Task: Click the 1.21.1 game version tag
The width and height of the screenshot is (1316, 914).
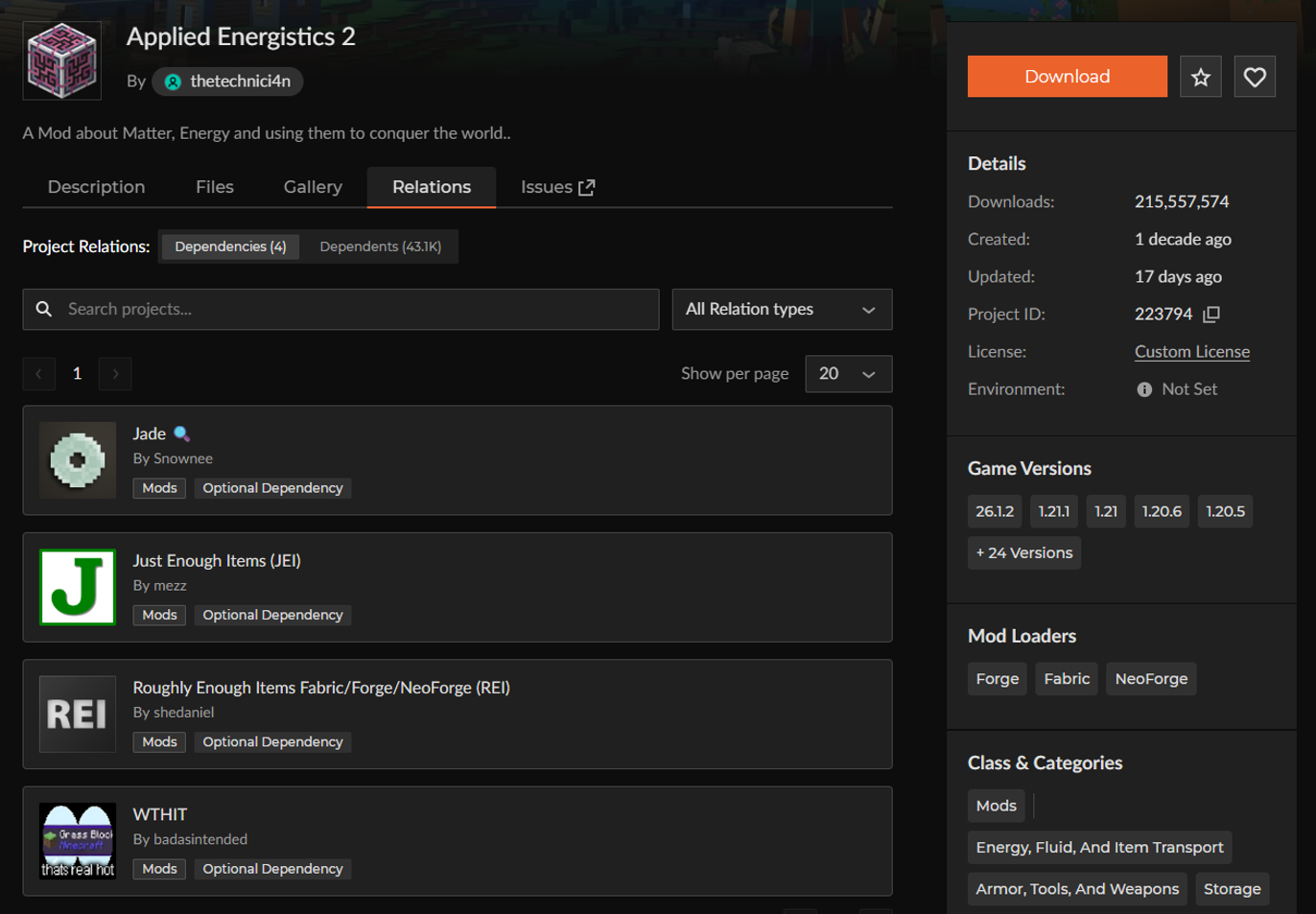Action: pyautogui.click(x=1054, y=511)
